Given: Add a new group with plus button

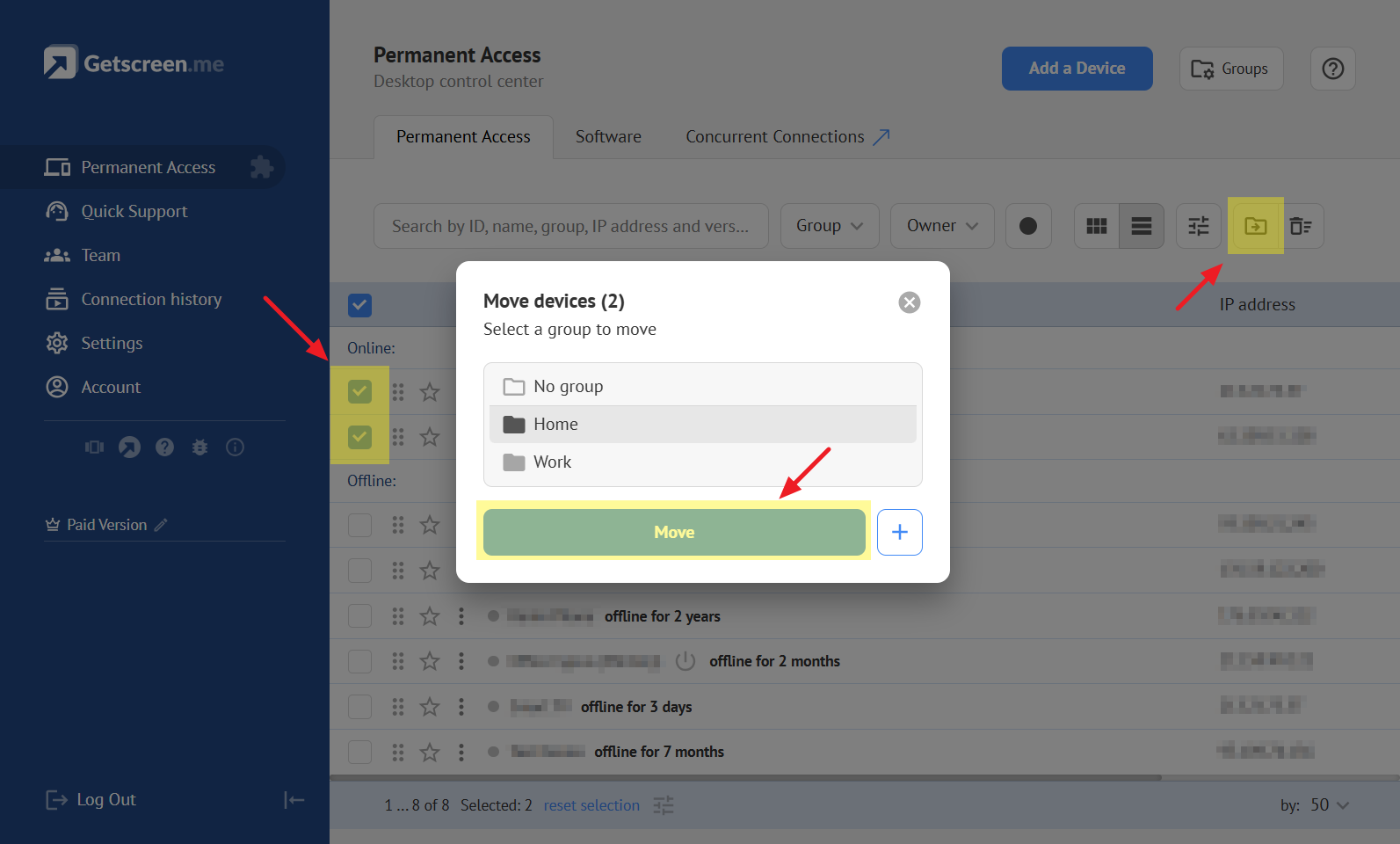Looking at the screenshot, I should click(899, 532).
